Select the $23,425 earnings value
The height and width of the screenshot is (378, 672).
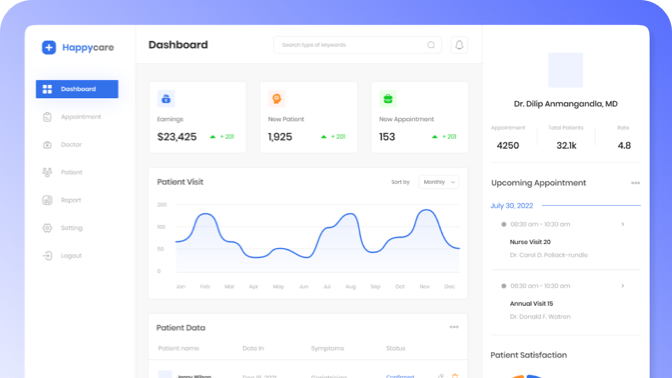[x=177, y=137]
